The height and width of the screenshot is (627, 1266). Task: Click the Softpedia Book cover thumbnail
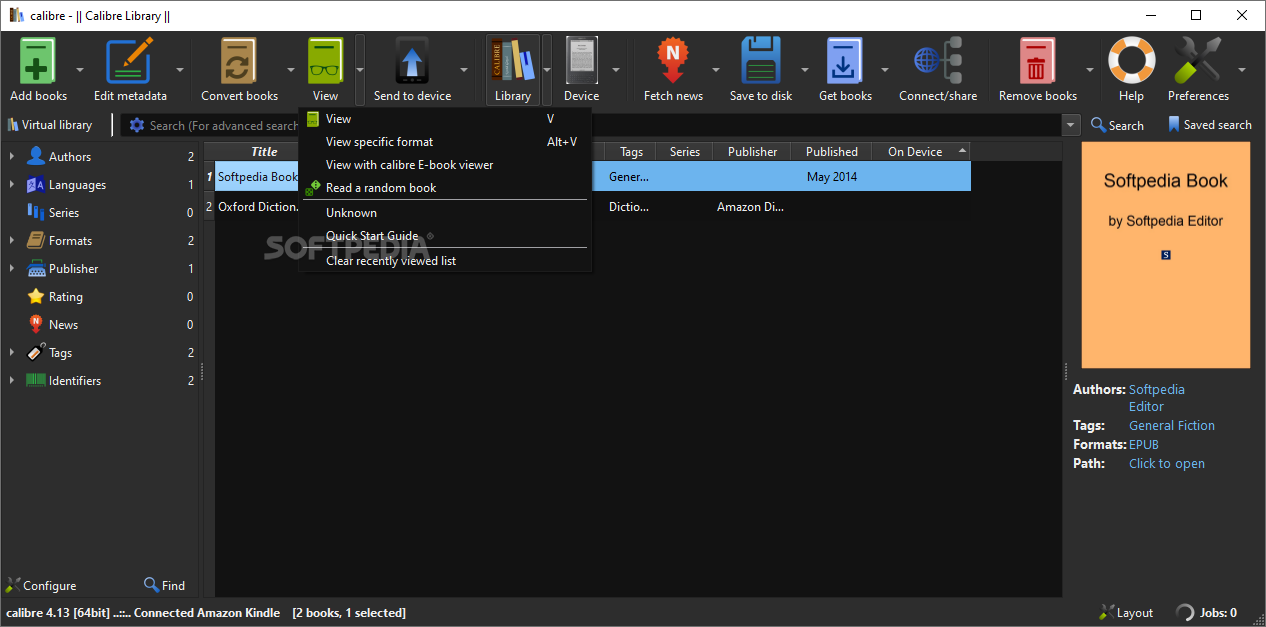point(1165,255)
